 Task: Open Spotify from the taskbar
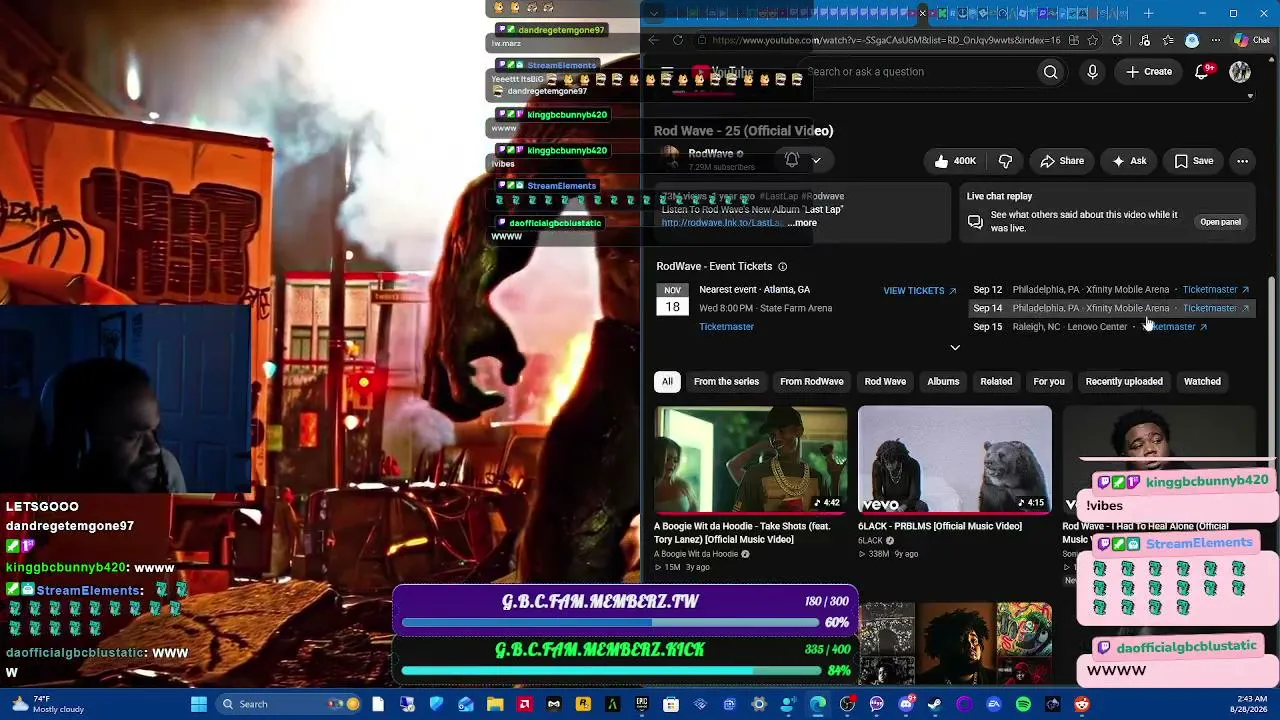[1023, 704]
